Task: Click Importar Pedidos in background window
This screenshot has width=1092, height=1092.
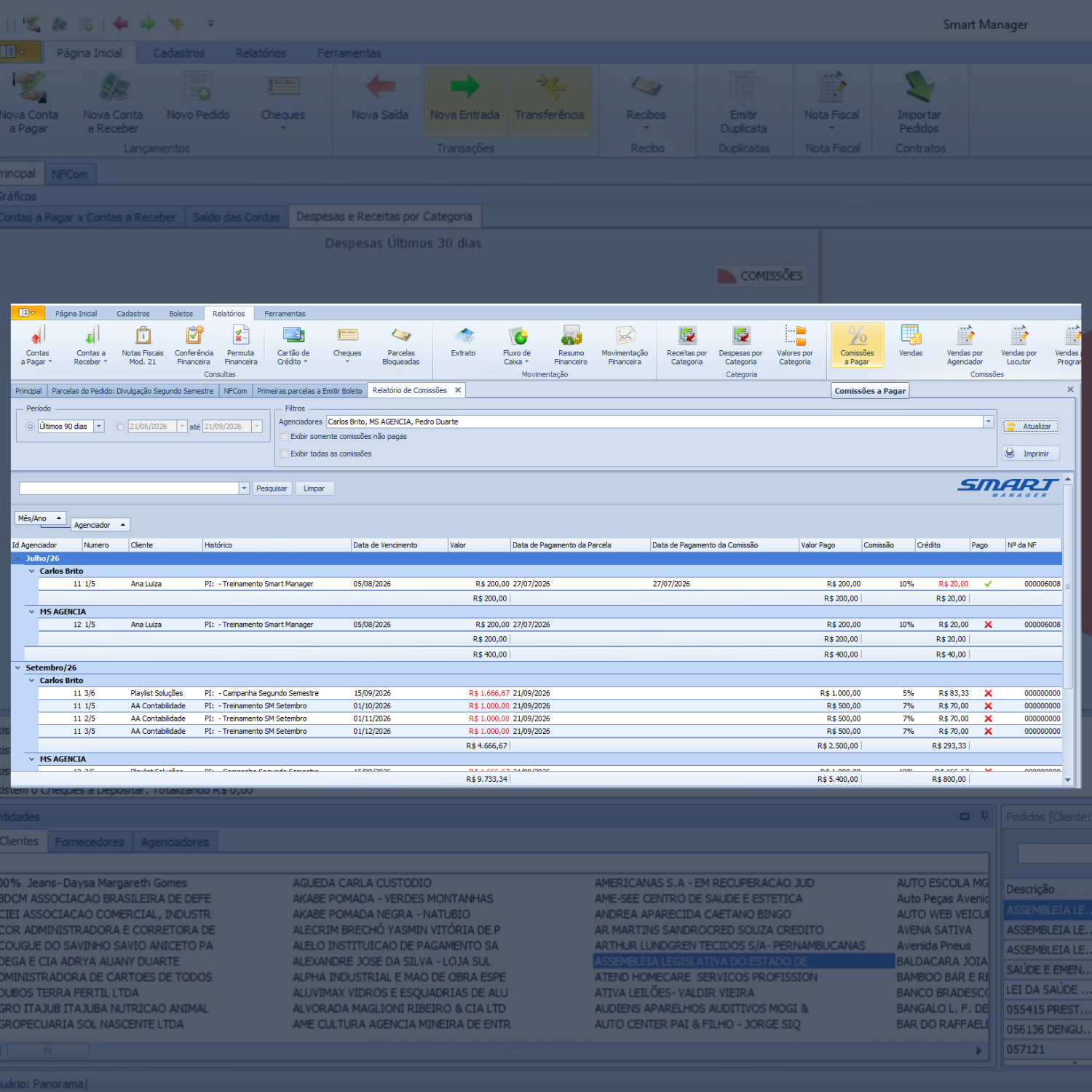Action: [x=919, y=102]
